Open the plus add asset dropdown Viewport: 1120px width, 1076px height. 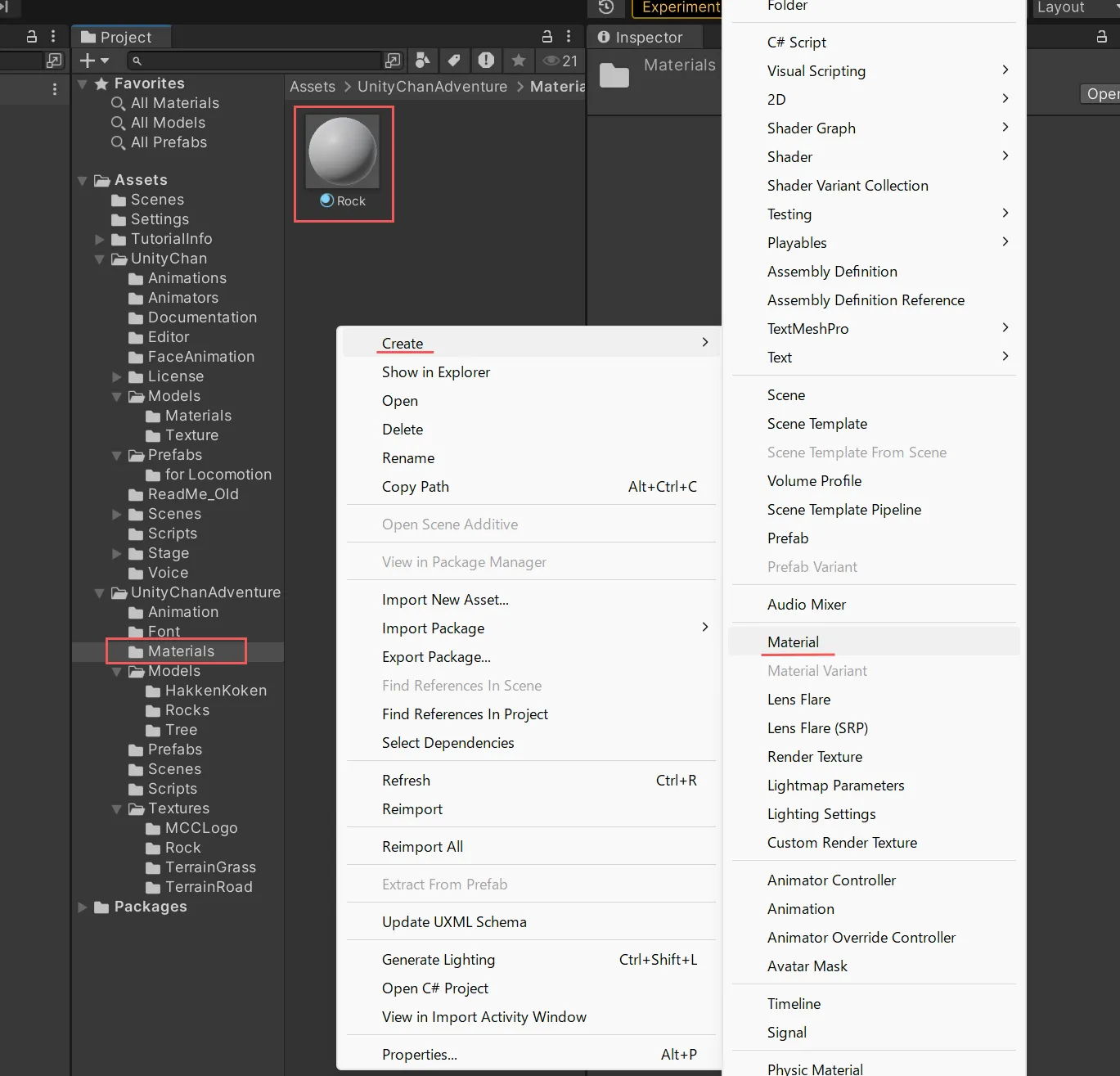coord(94,61)
